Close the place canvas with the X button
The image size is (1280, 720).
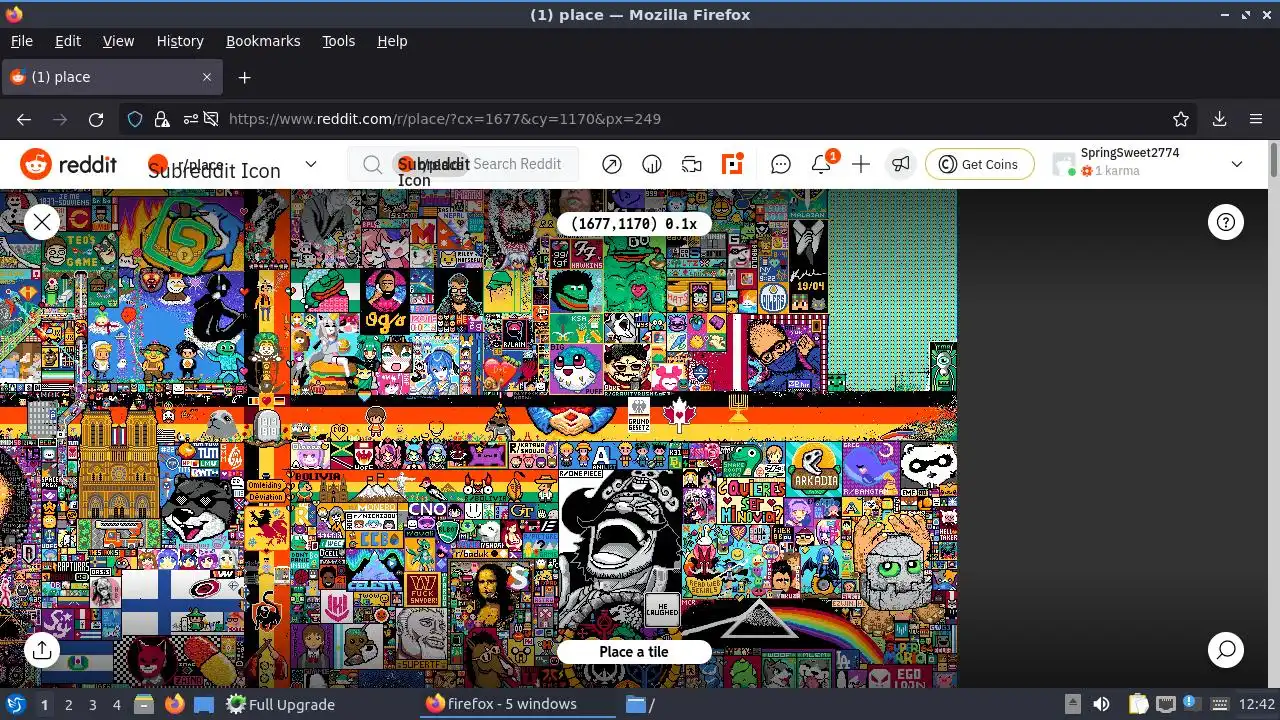(x=42, y=222)
